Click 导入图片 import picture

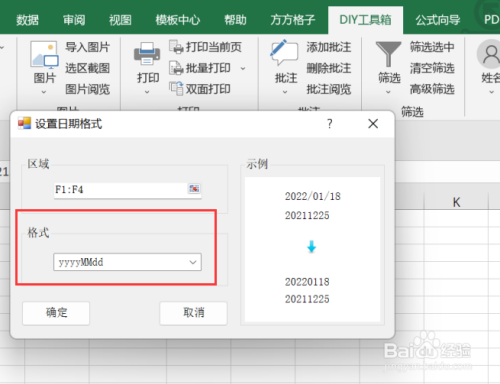click(87, 47)
